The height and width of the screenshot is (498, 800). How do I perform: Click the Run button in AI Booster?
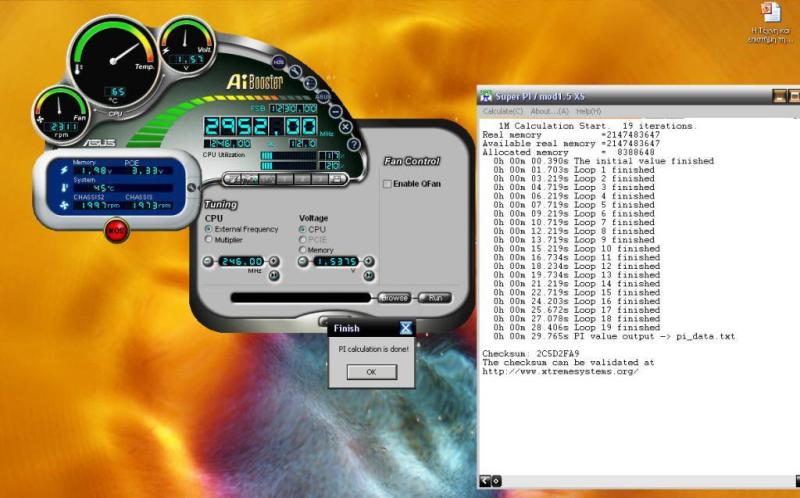tap(435, 297)
